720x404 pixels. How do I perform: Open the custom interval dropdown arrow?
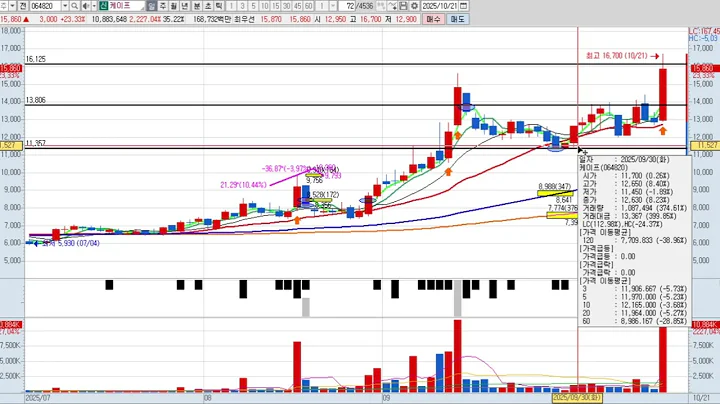click(x=333, y=6)
